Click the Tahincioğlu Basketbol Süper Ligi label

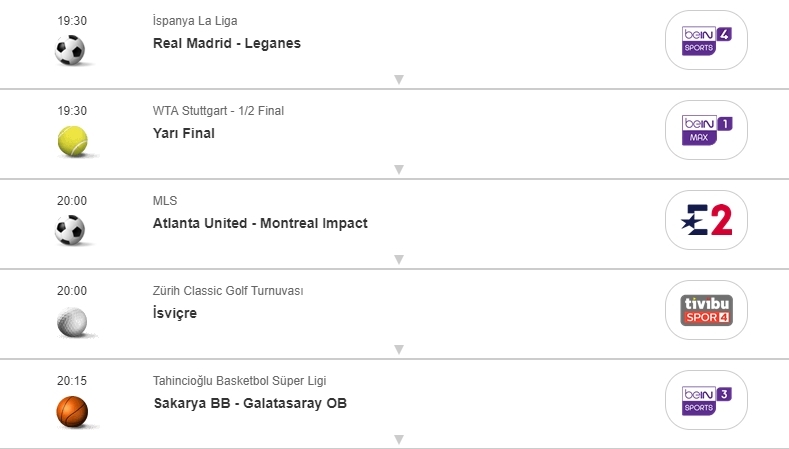pos(239,381)
